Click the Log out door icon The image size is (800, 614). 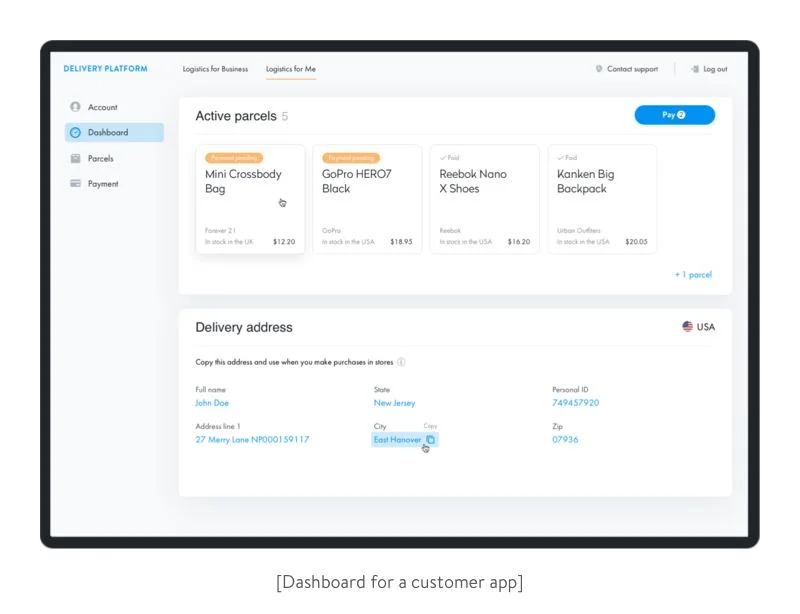pos(695,69)
